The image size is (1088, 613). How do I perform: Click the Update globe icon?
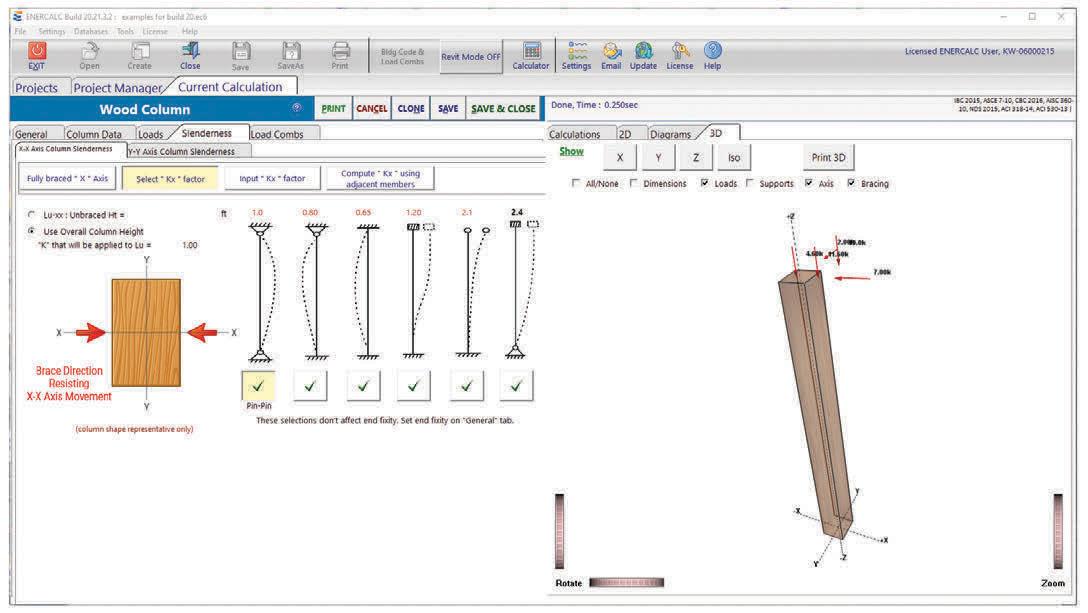pos(643,51)
